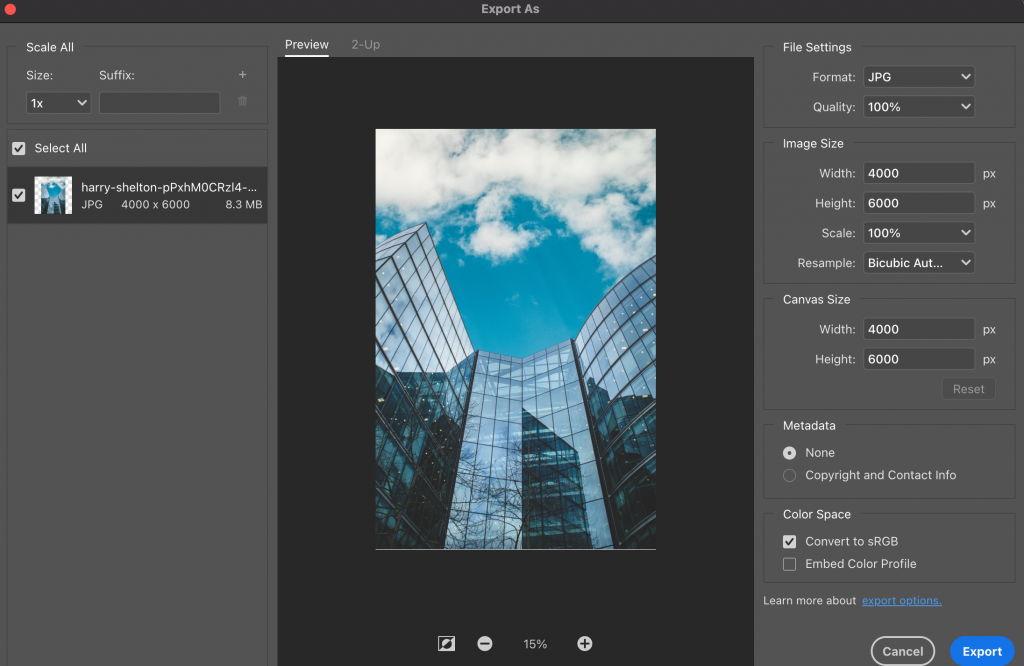The height and width of the screenshot is (666, 1024).
Task: Open the Quality 100% dropdown
Action: [919, 107]
